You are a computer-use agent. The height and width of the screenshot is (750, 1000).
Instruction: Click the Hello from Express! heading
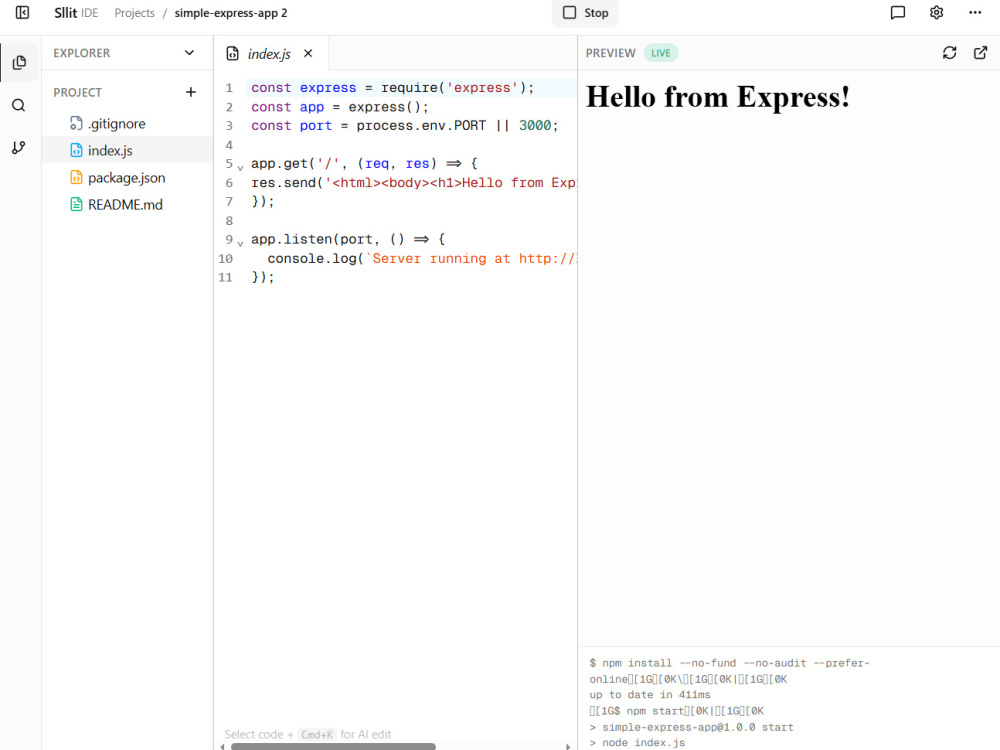[717, 97]
